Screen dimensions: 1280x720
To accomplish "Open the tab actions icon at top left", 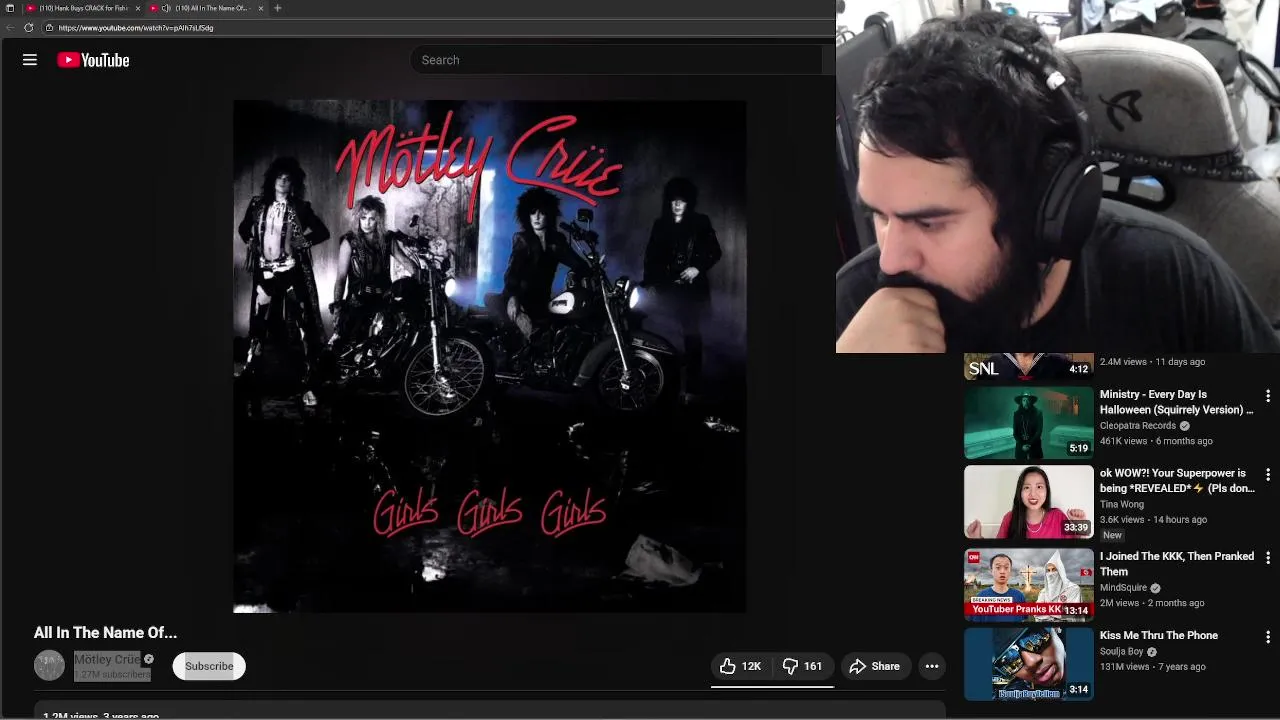I will coord(10,8).
